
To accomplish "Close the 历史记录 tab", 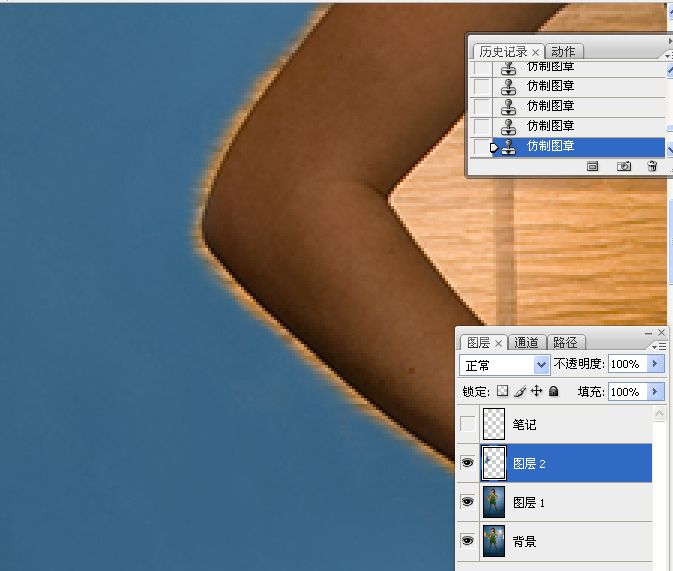I will (x=535, y=52).
